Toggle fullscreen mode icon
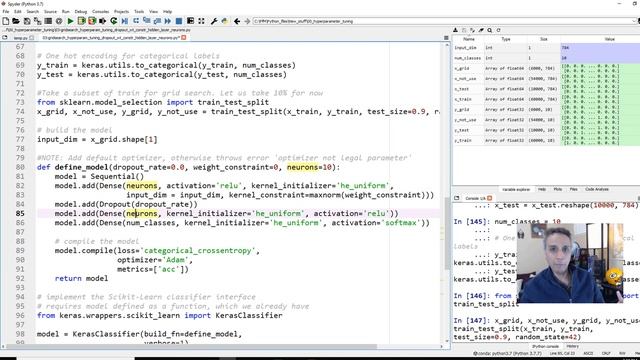Image resolution: width=640 pixels, height=360 pixels. [x=201, y=21]
